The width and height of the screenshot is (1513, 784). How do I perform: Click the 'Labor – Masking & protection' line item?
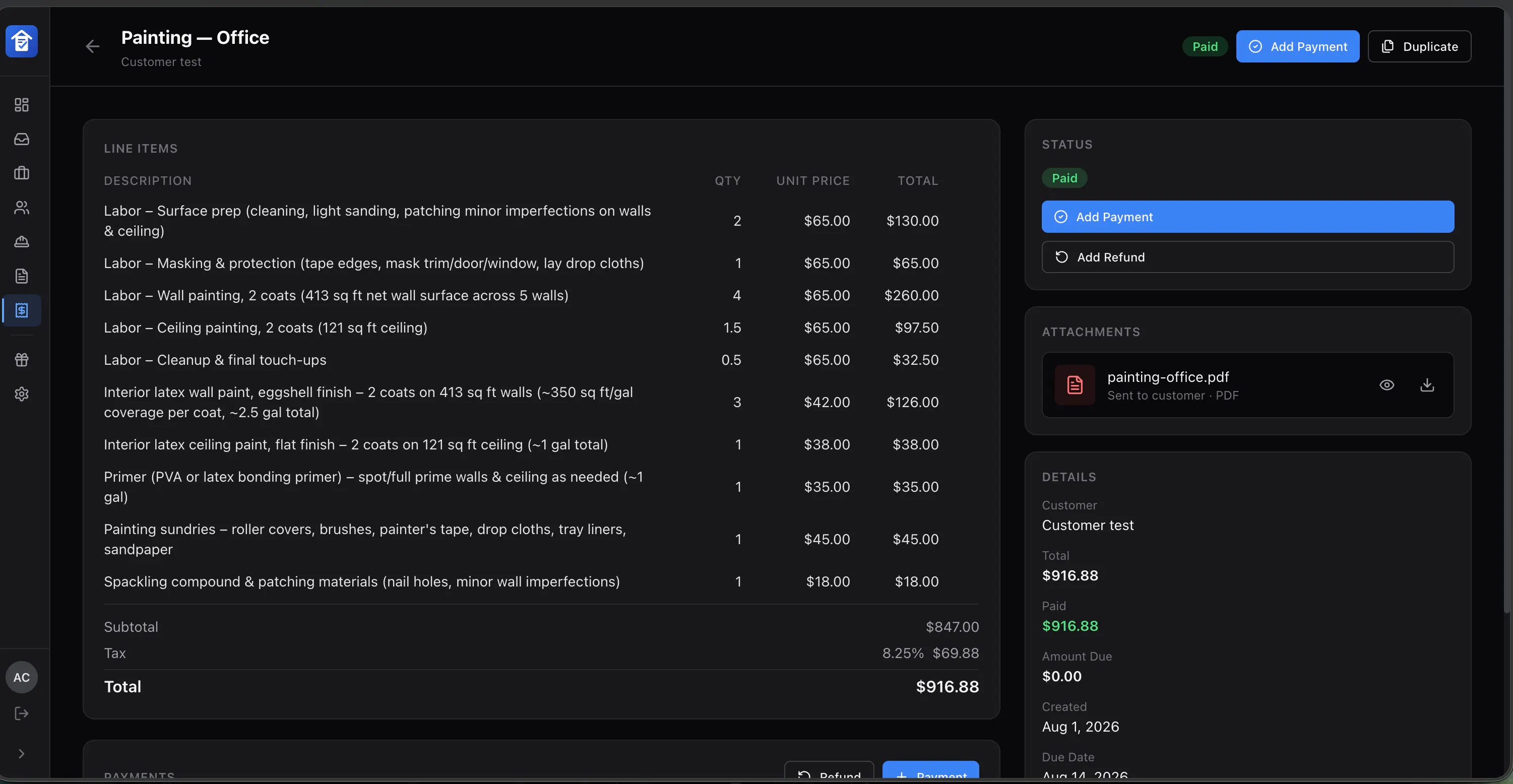[373, 263]
